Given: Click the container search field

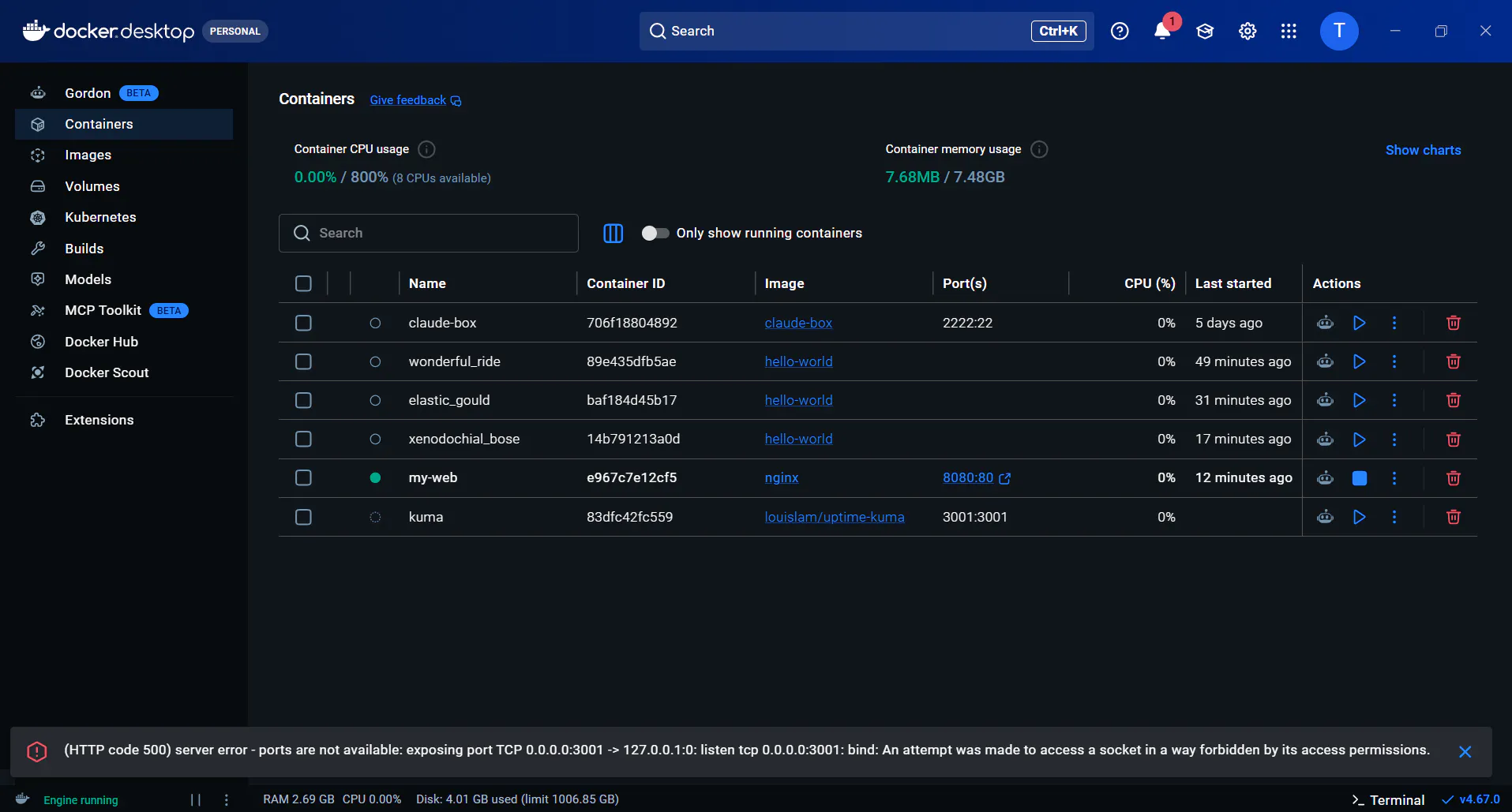Looking at the screenshot, I should click(x=429, y=233).
